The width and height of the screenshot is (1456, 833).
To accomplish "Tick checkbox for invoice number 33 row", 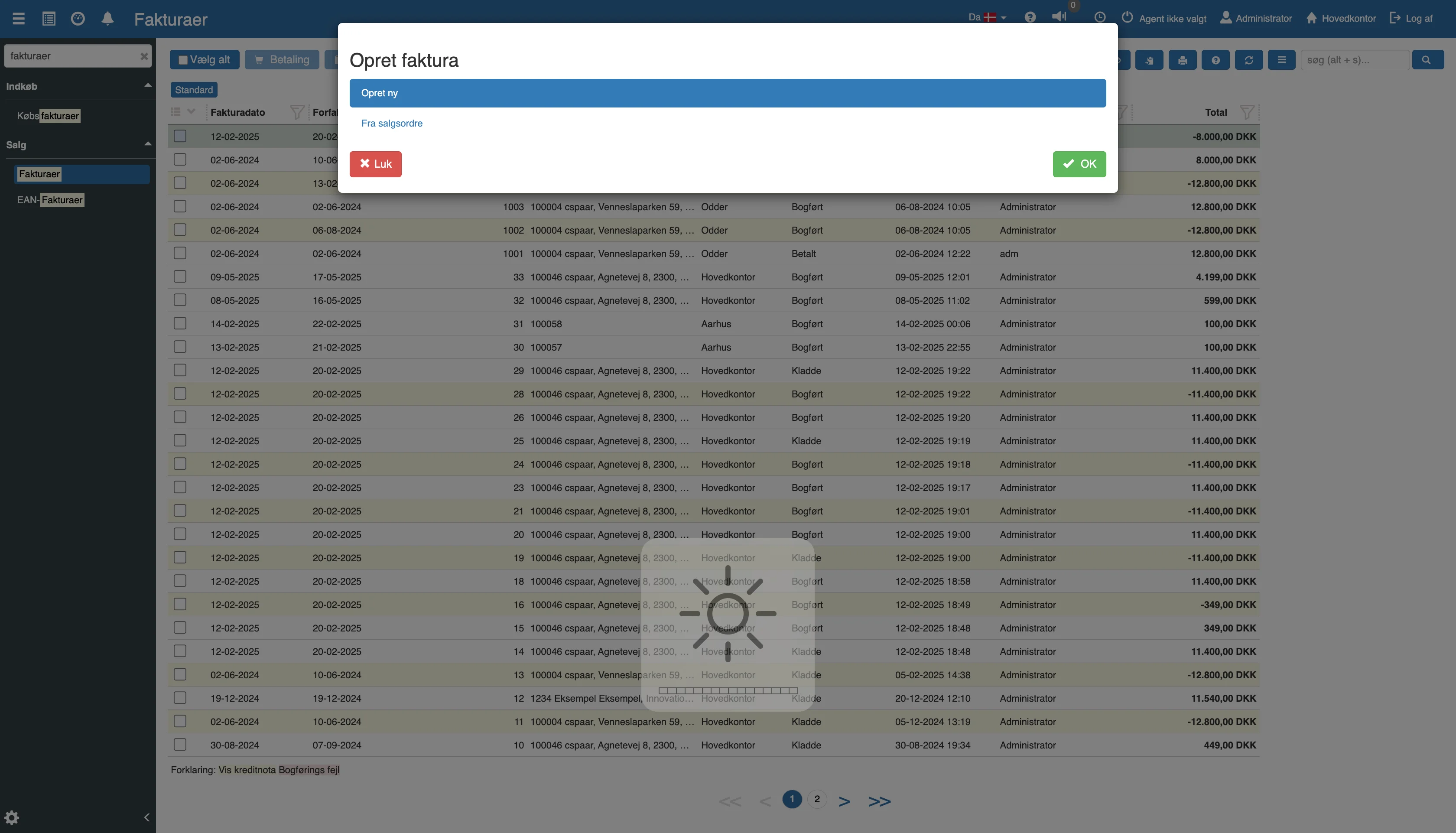I will point(180,277).
